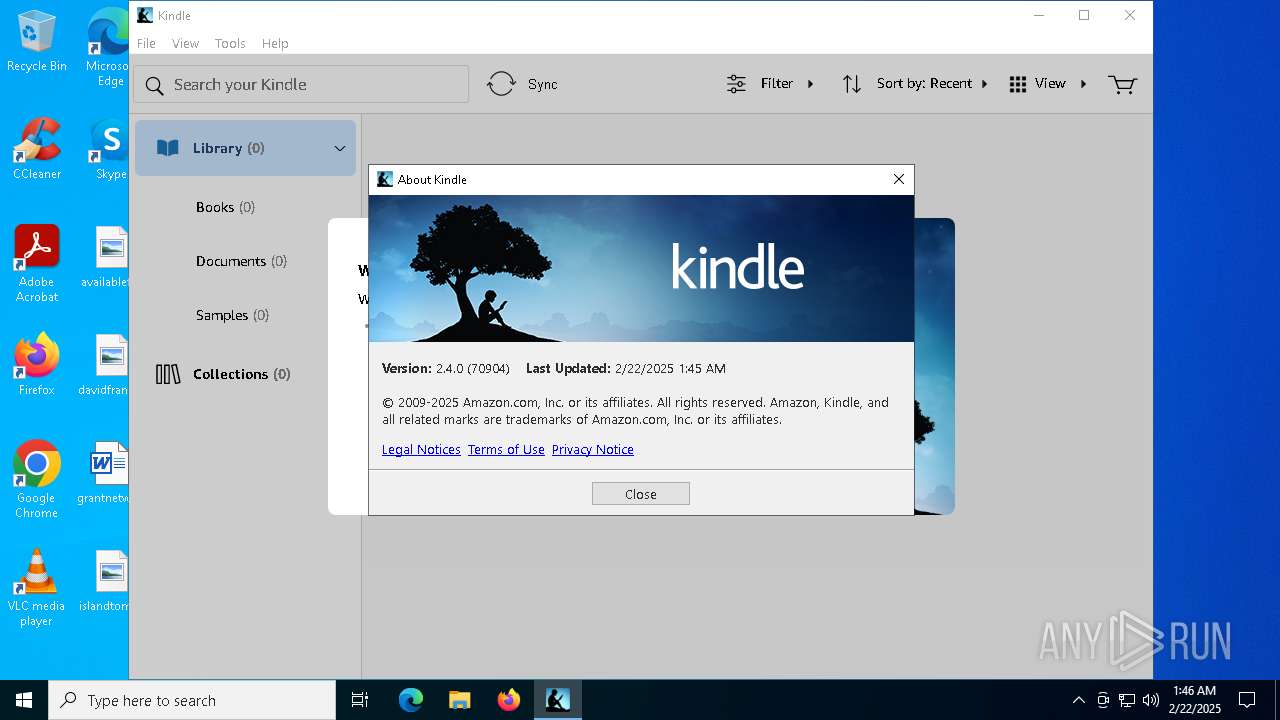
Task: Open the davidfran image file on desktop
Action: tap(105, 365)
